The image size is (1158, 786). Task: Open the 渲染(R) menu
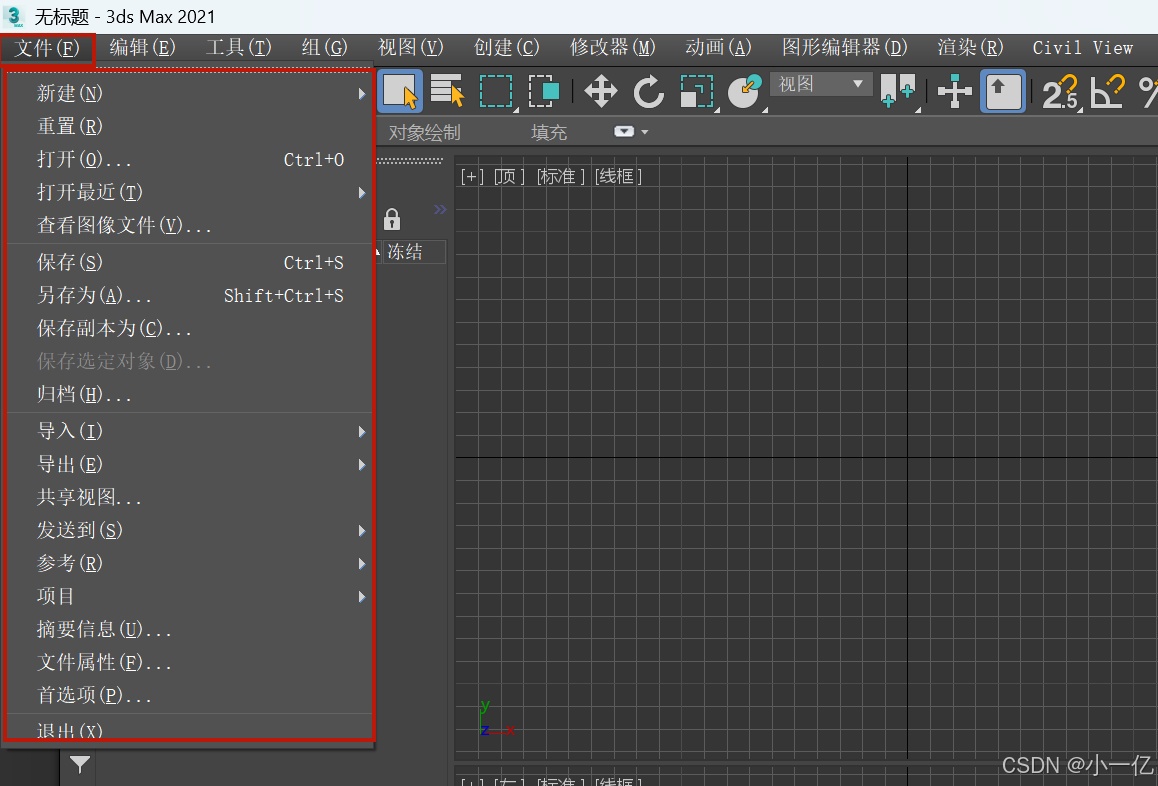coord(970,48)
